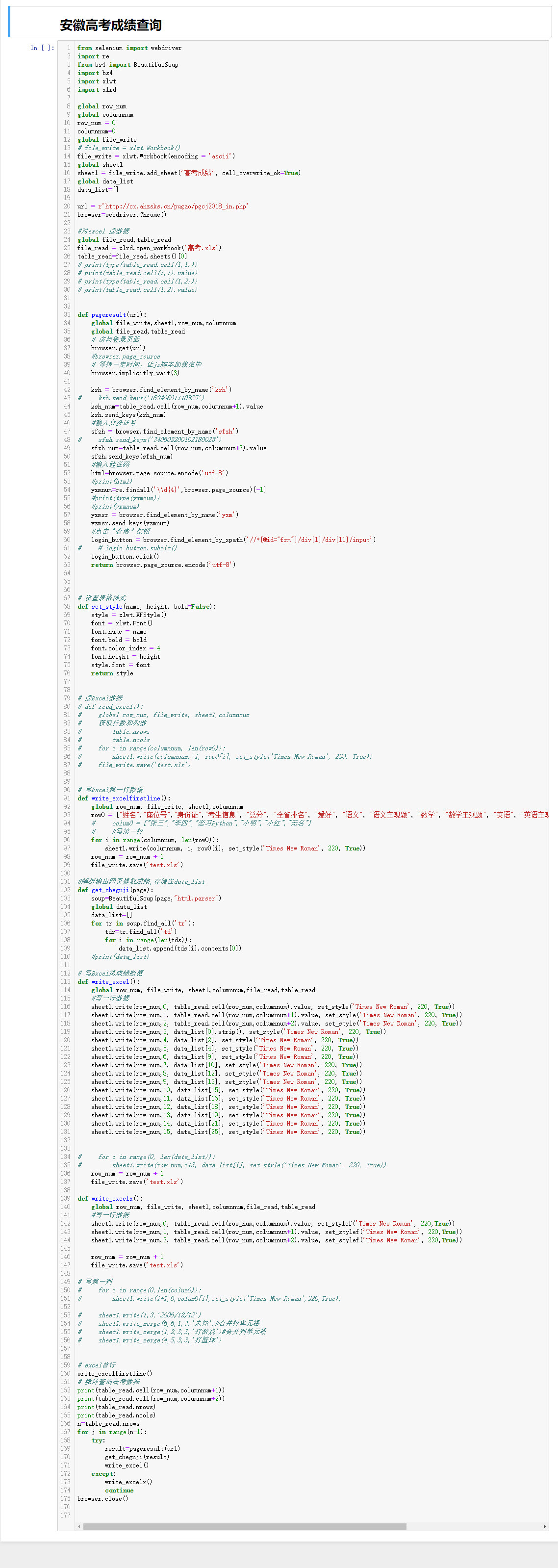Click the 'def pageresult(url):' function definition
Image resolution: width=558 pixels, height=1568 pixels.
(x=112, y=315)
